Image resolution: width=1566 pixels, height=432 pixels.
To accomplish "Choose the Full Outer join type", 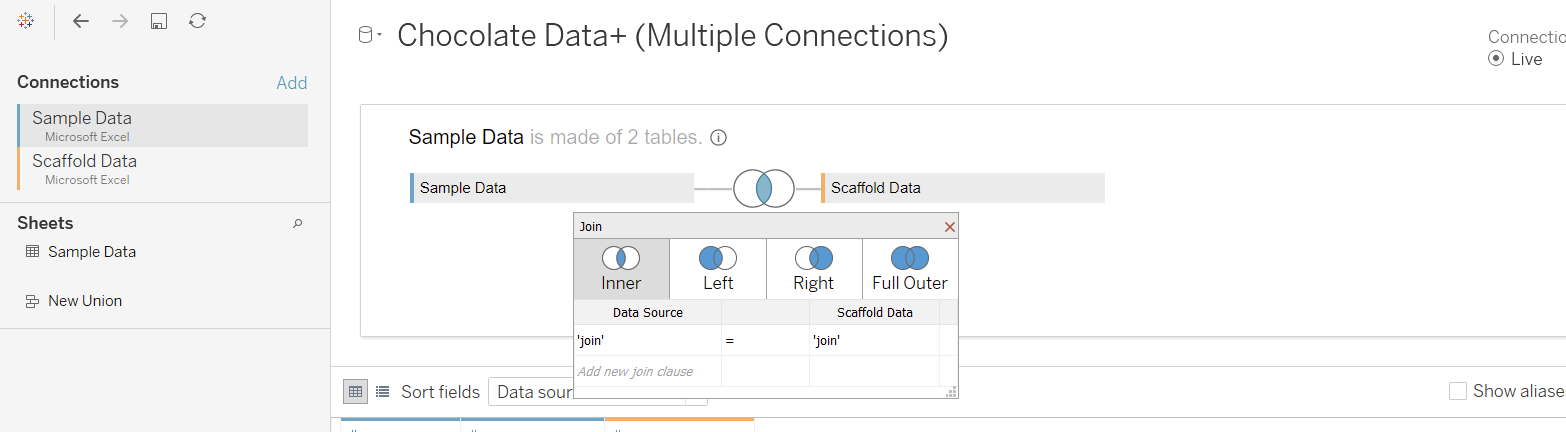I will click(x=909, y=269).
